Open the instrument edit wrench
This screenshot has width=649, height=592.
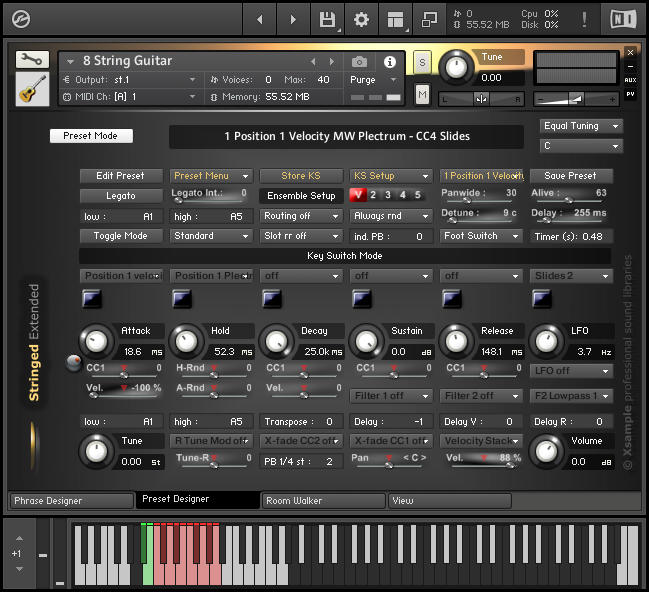point(32,60)
